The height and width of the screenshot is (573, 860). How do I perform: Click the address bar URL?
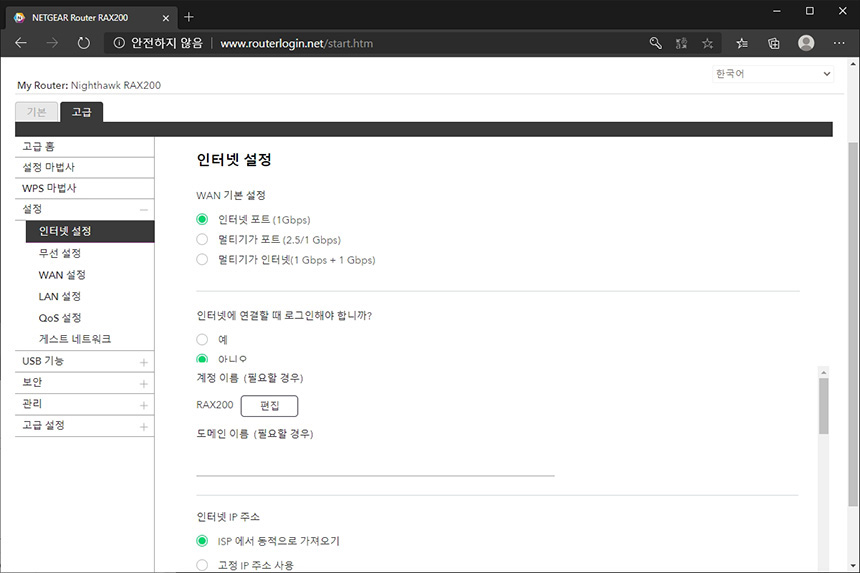click(x=297, y=43)
